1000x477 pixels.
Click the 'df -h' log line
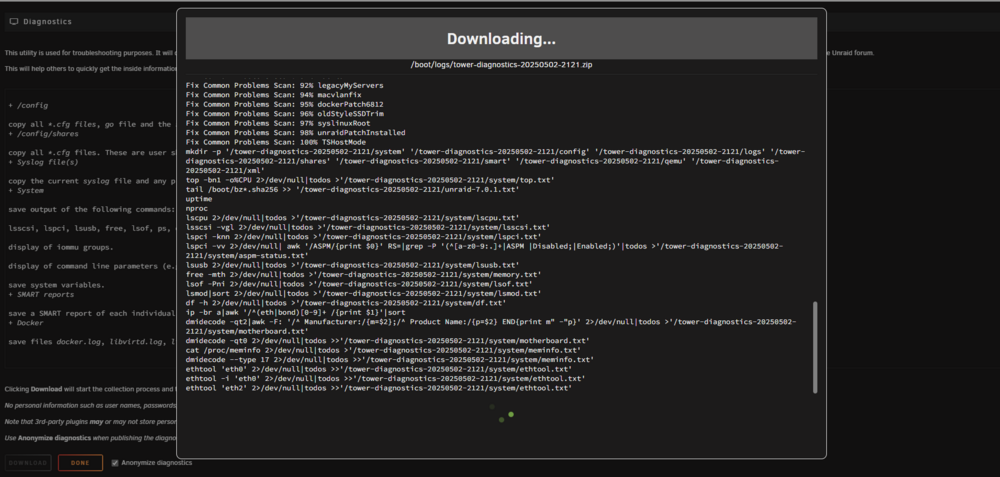[346, 303]
